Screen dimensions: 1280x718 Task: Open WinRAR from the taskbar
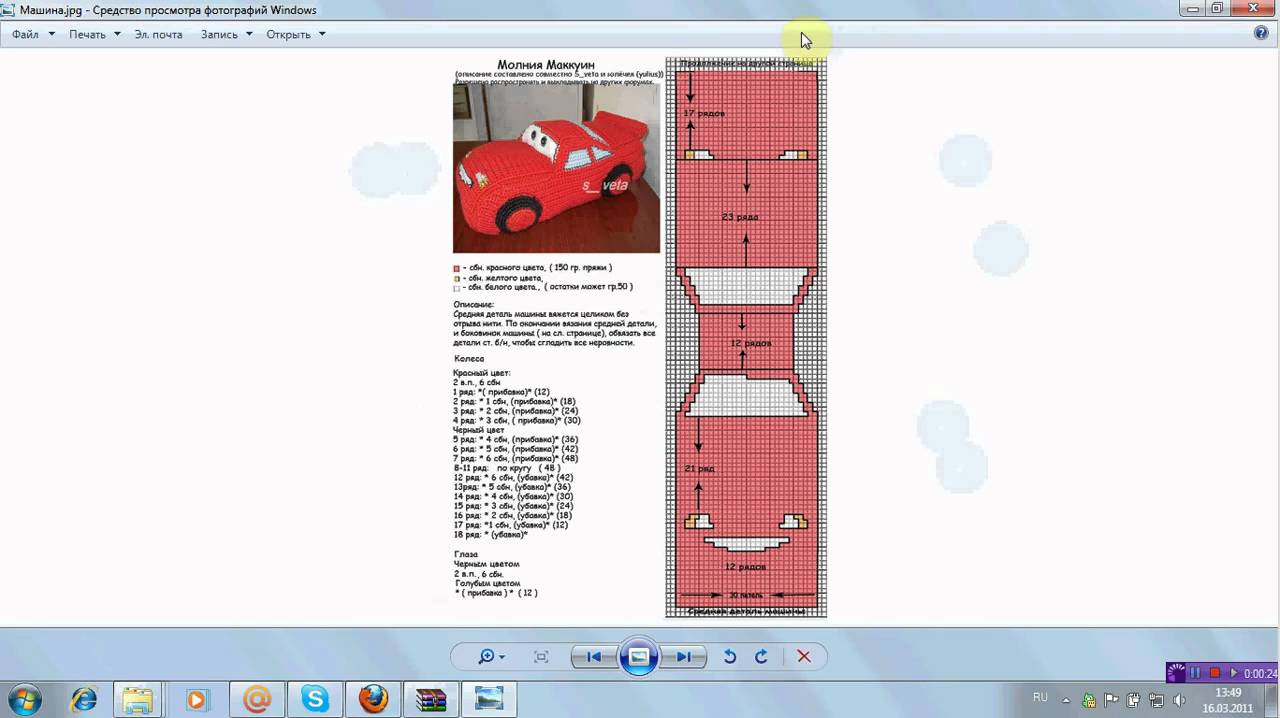[431, 698]
